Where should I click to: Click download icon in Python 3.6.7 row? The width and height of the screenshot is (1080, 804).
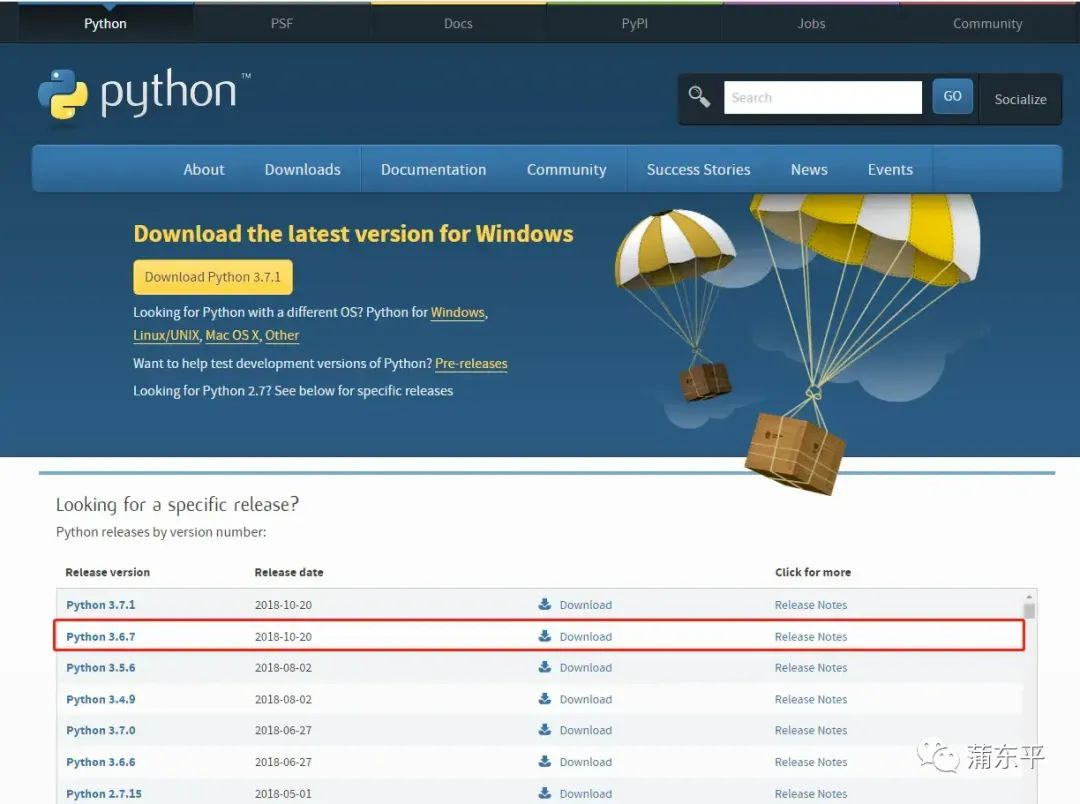pyautogui.click(x=544, y=636)
